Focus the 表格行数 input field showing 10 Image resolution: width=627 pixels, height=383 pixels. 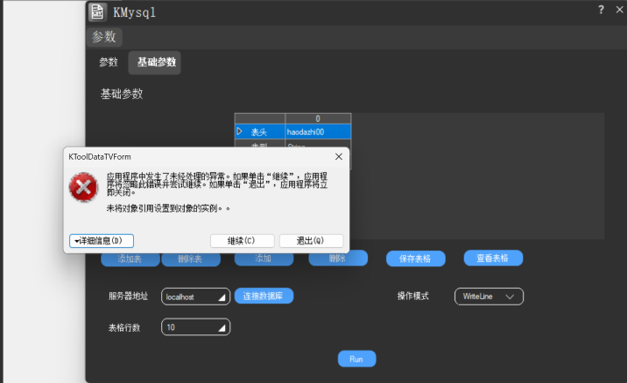click(196, 327)
